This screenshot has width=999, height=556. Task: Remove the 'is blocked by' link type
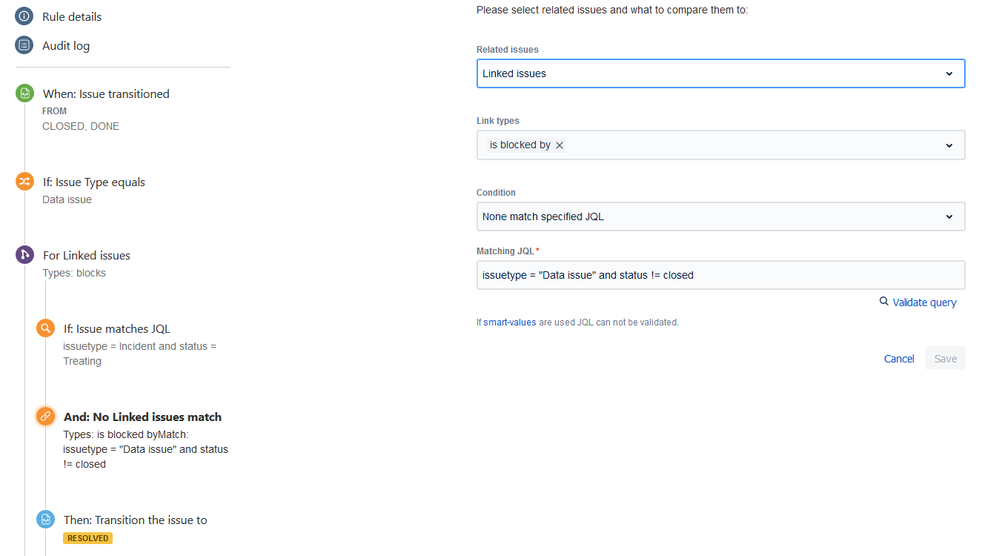pos(559,145)
